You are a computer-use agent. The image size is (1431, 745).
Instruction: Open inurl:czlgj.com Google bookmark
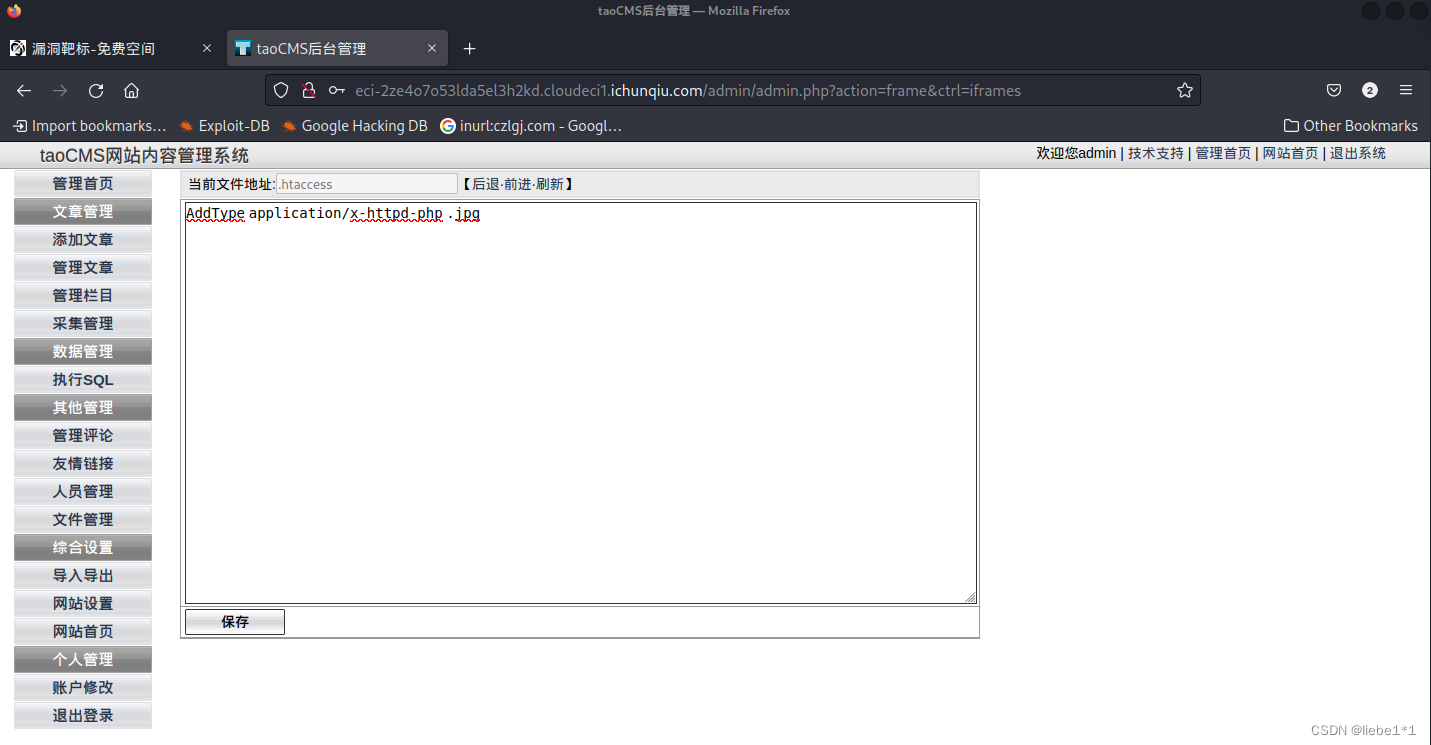coord(531,126)
